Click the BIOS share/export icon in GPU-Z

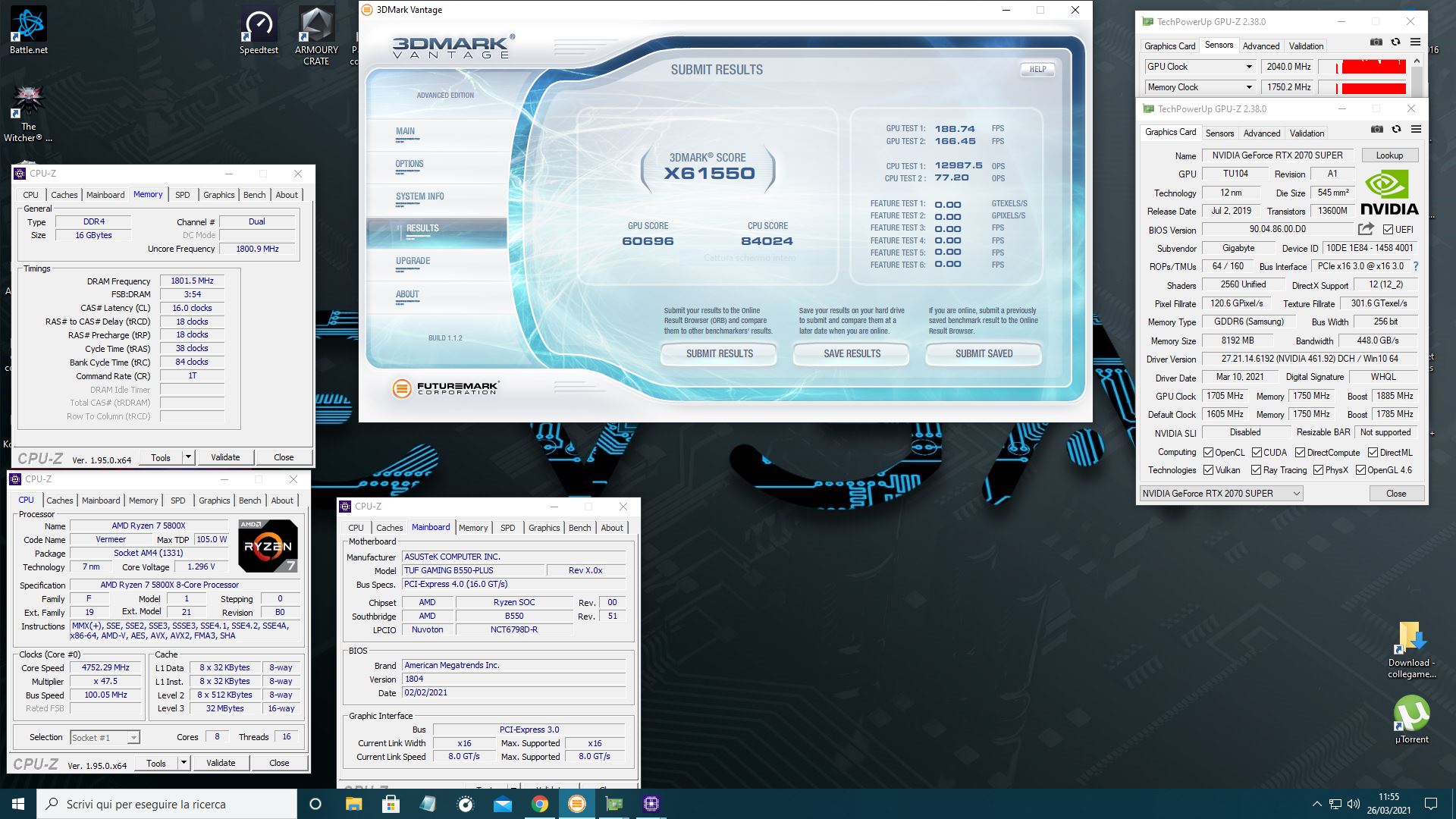(1366, 229)
